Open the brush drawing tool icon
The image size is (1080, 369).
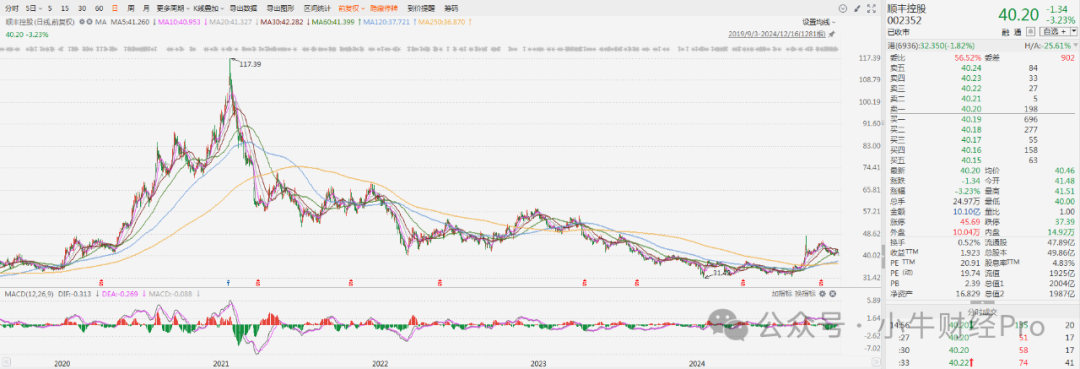(x=857, y=8)
